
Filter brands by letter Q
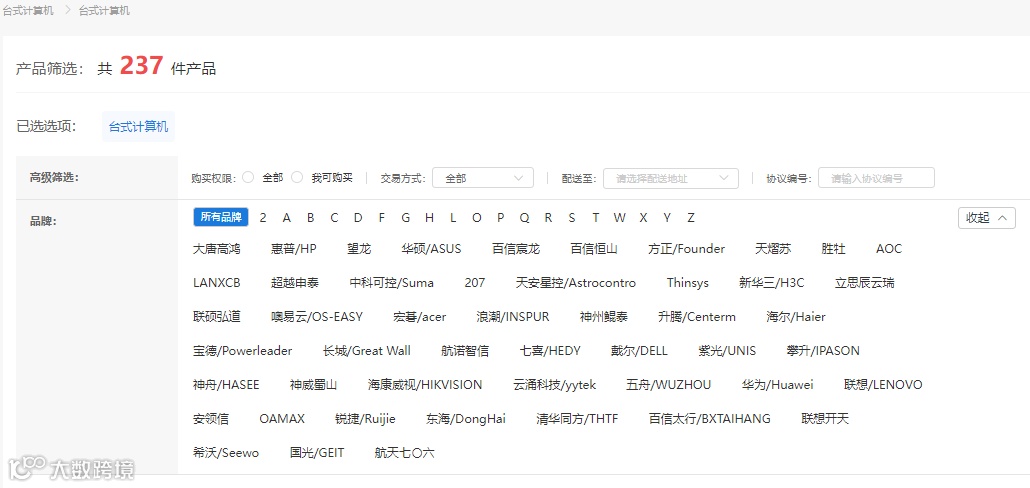[524, 218]
